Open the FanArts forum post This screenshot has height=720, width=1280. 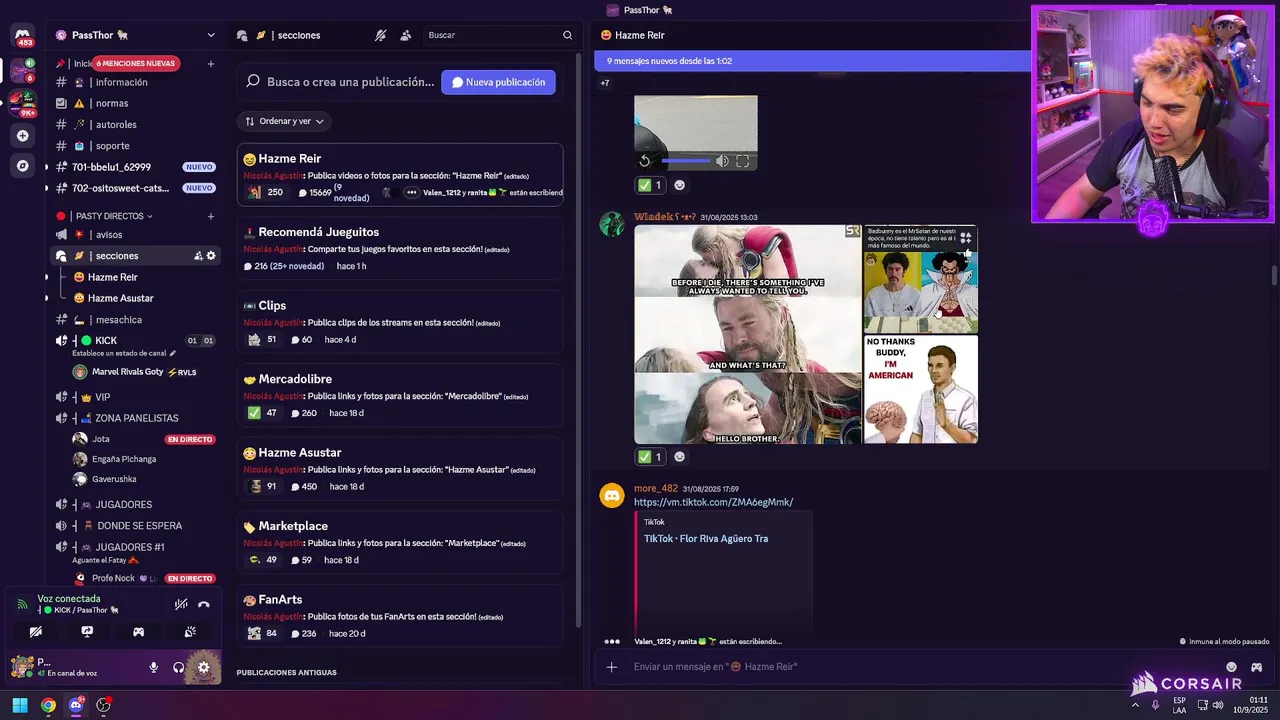tap(400, 616)
